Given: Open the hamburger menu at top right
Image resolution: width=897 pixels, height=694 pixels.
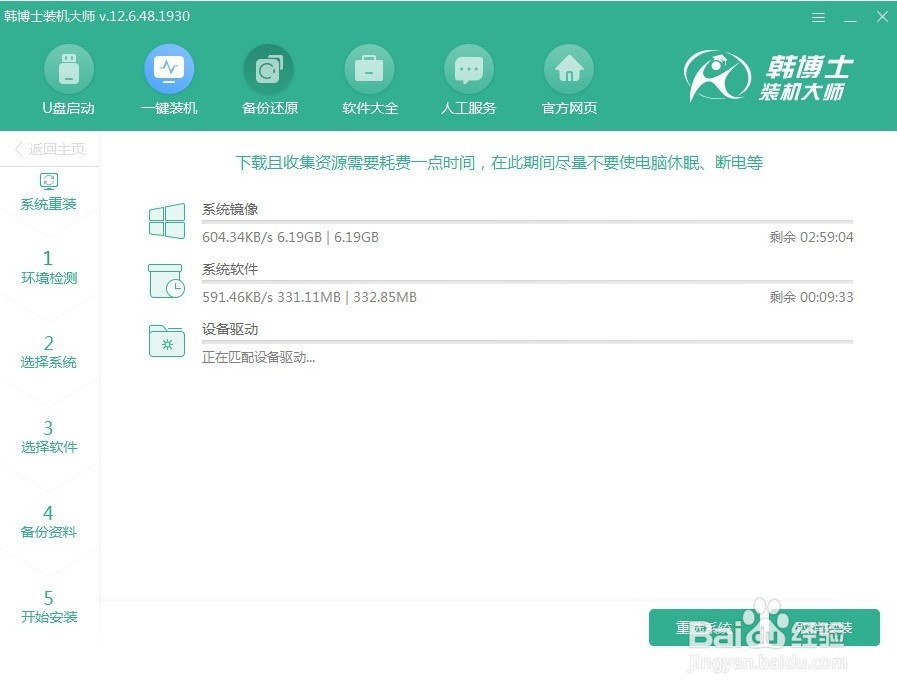Looking at the screenshot, I should 818,16.
